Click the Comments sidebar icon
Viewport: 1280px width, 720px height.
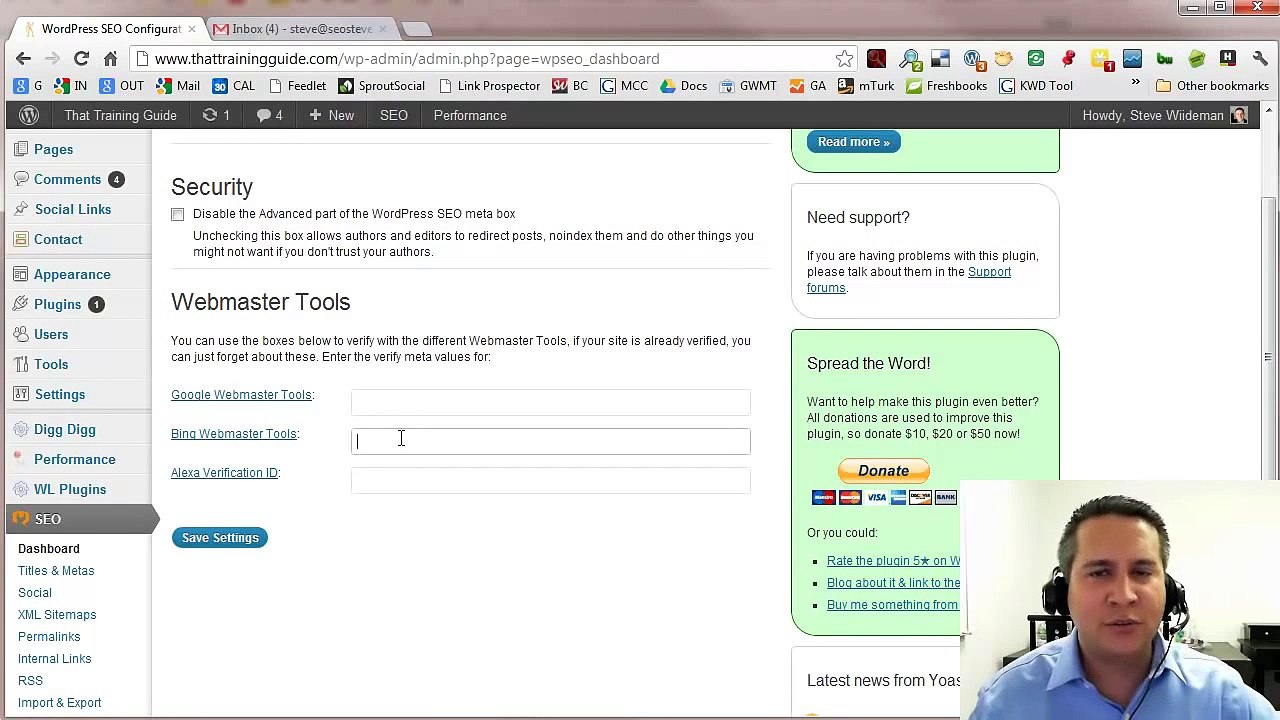(x=21, y=179)
